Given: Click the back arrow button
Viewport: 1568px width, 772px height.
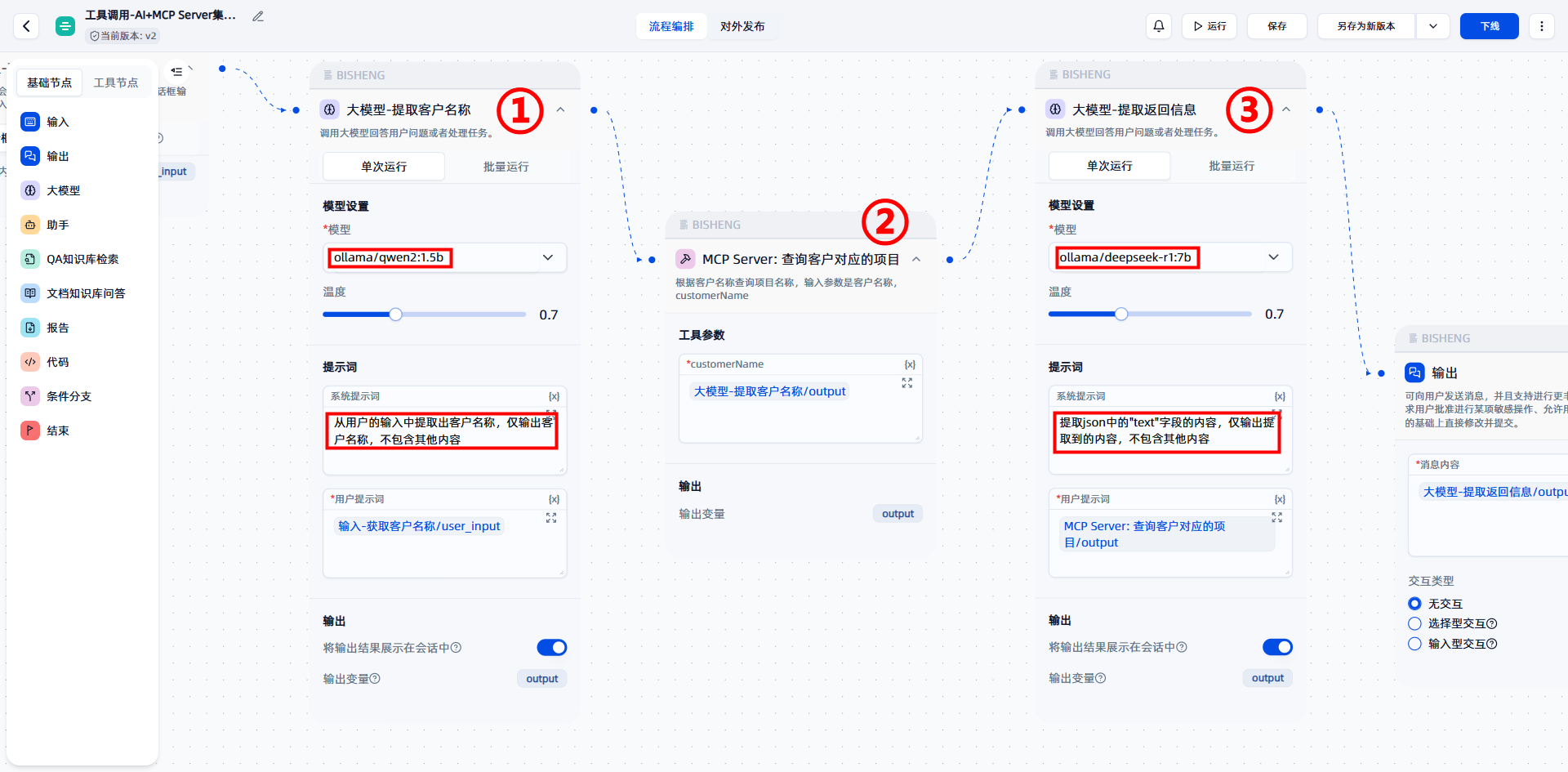Looking at the screenshot, I should click(x=26, y=26).
